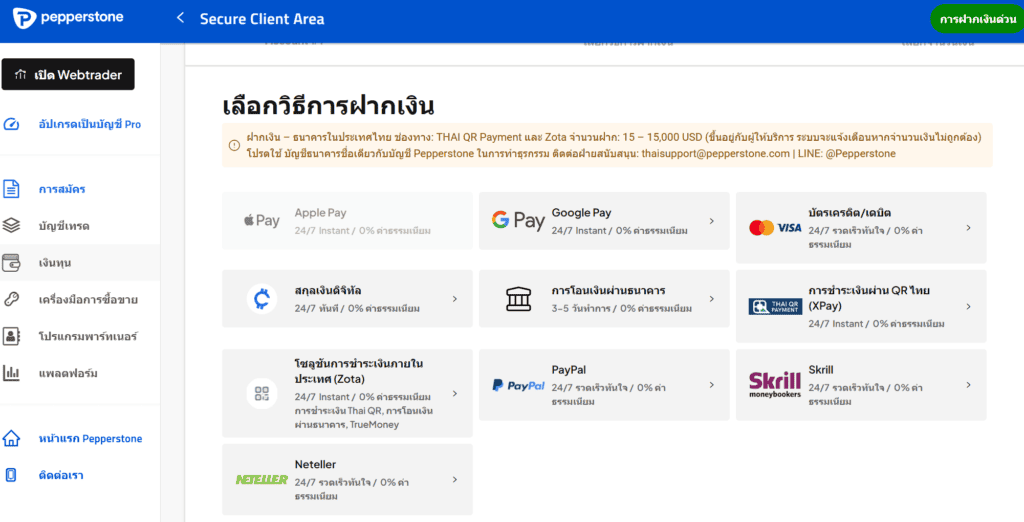This screenshot has height=522, width=1024.
Task: Open ติดต่อเรา link
Action: tap(61, 475)
